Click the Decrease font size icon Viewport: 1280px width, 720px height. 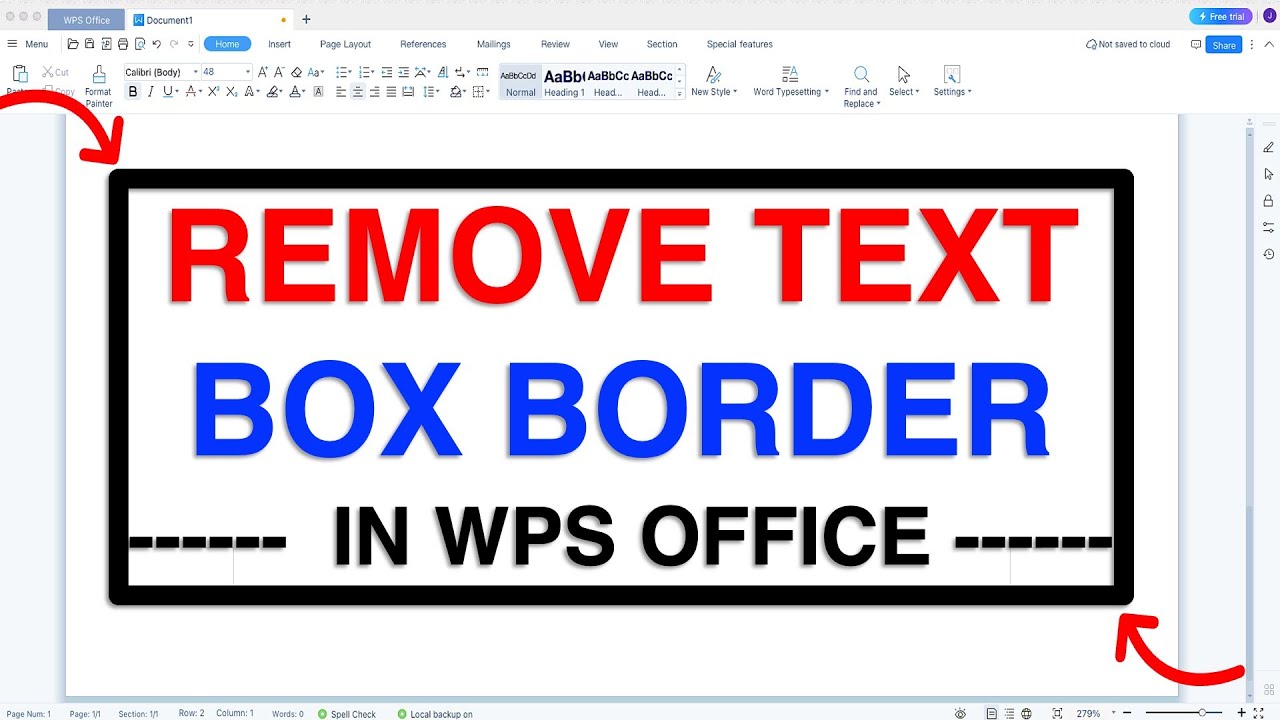tap(278, 72)
